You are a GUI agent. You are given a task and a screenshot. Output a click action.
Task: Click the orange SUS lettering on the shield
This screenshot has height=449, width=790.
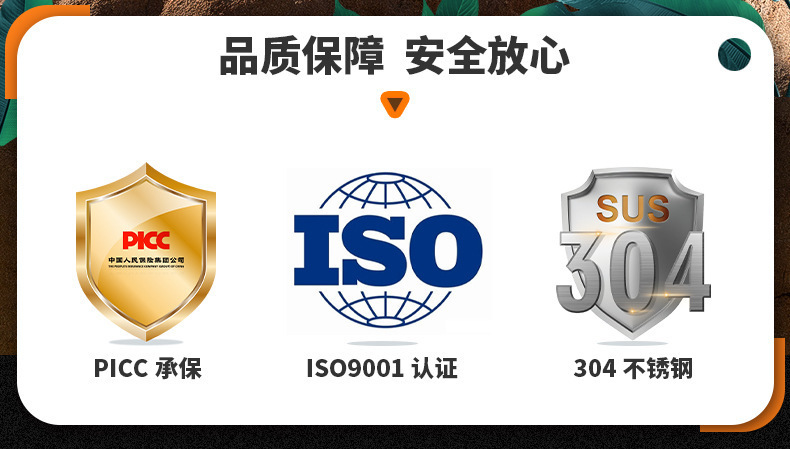point(633,209)
